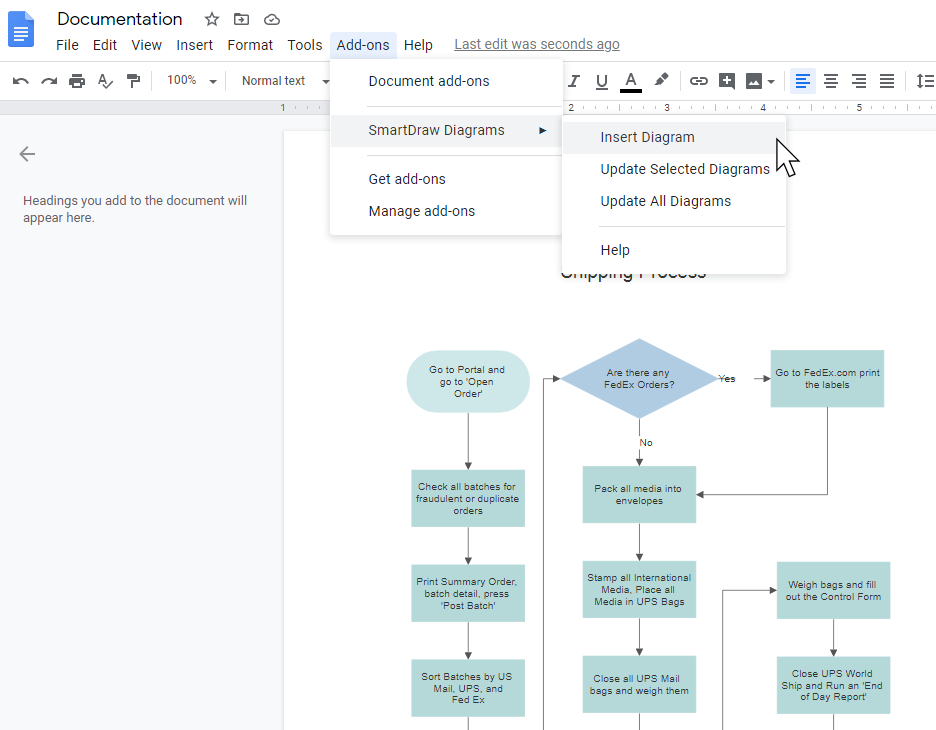Open SmartDraw submenu Help entry
The image size is (936, 730).
click(x=673, y=250)
